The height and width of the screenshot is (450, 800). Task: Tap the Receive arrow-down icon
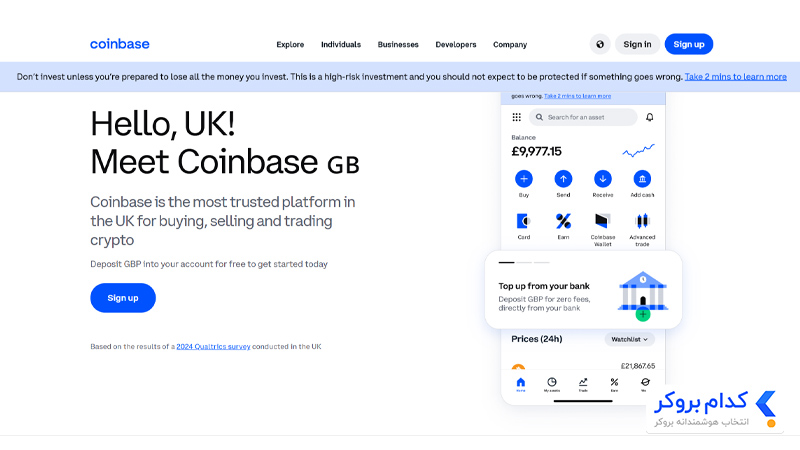tap(603, 179)
